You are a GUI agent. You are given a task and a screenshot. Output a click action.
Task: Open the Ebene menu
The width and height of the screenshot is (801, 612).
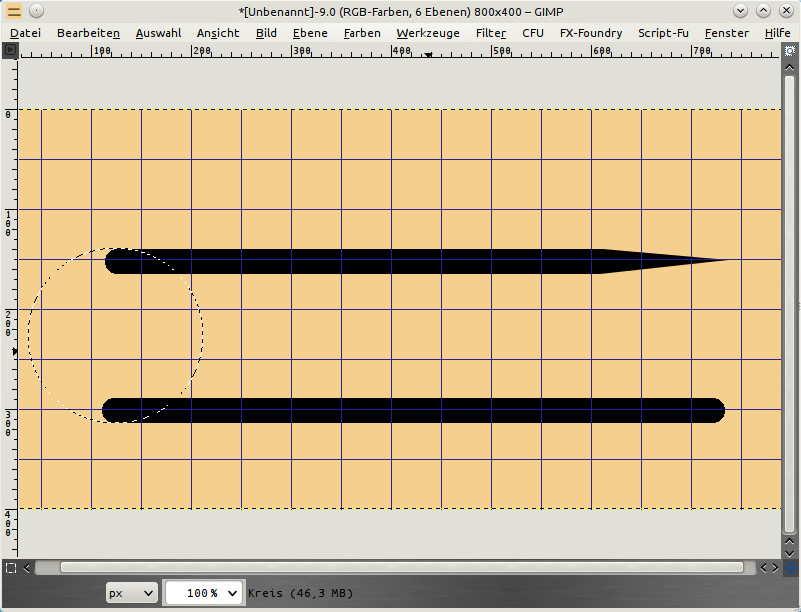[x=310, y=33]
